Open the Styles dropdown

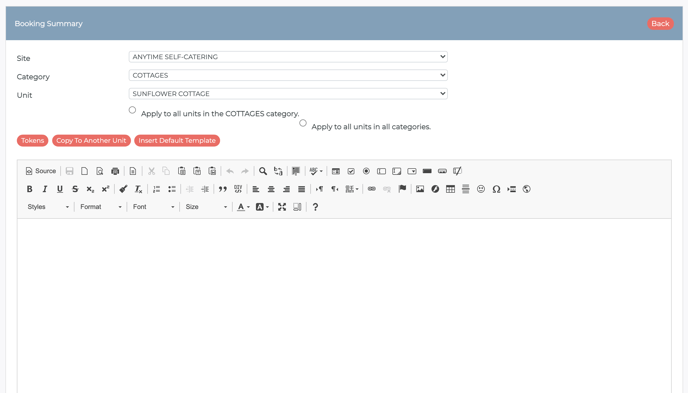coord(48,207)
